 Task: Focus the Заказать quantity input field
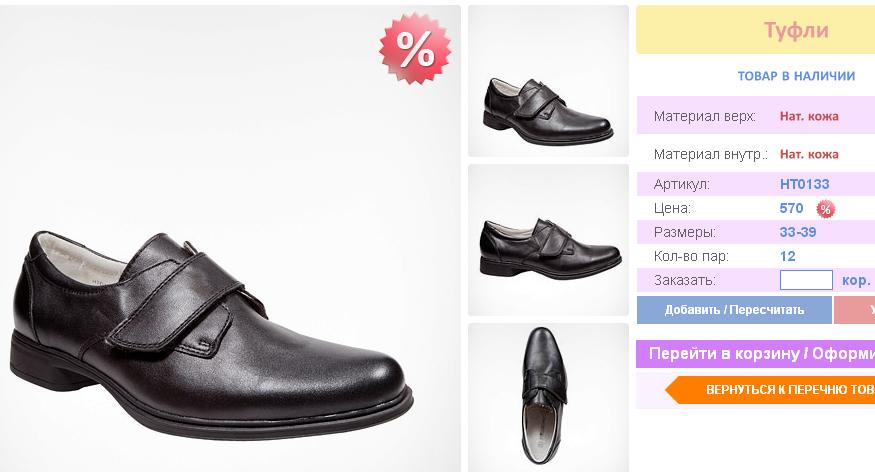pyautogui.click(x=806, y=280)
